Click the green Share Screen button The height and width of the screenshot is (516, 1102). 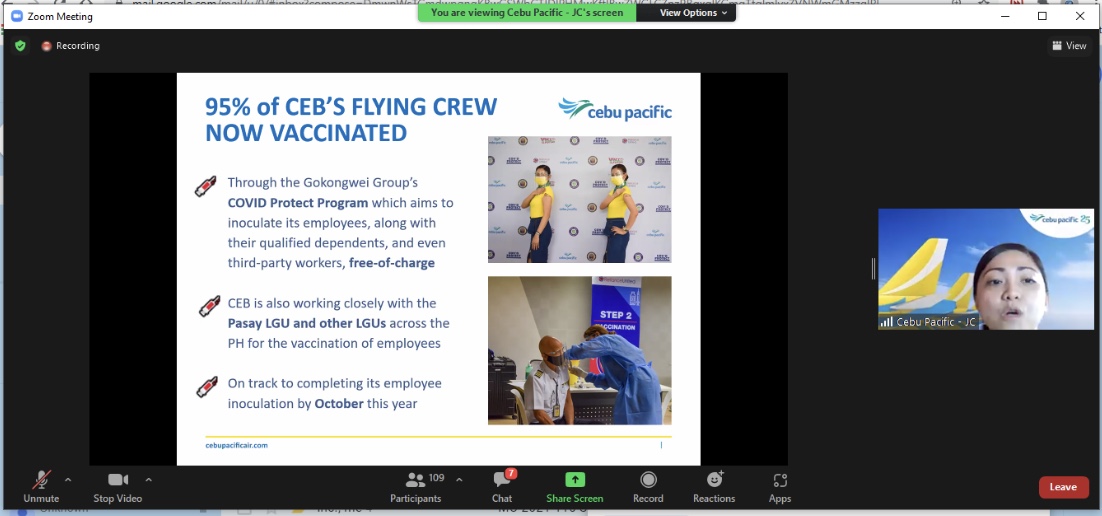pos(574,487)
